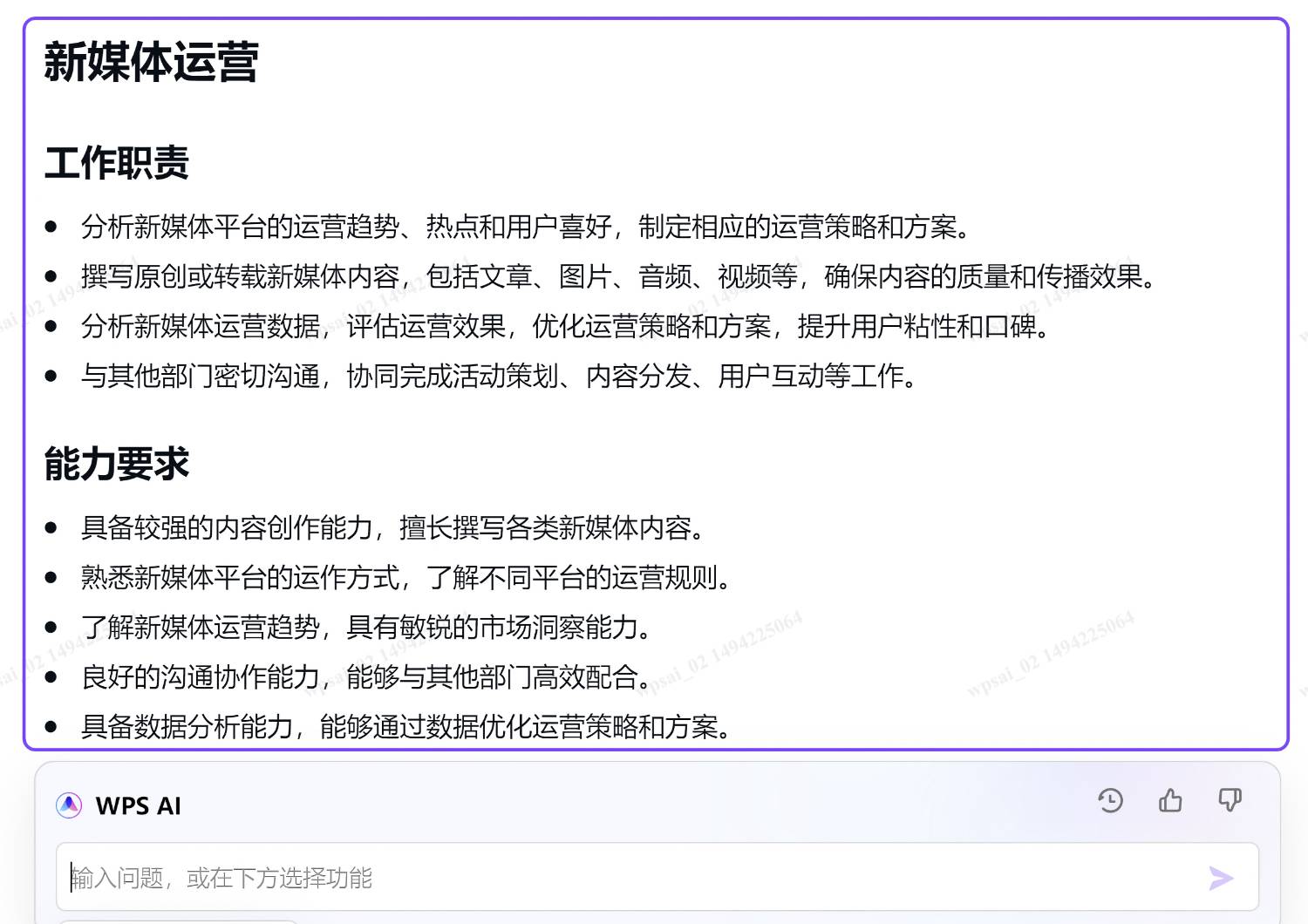Click the line starting 具备较强的内容创作能力
This screenshot has width=1308, height=924.
393,527
